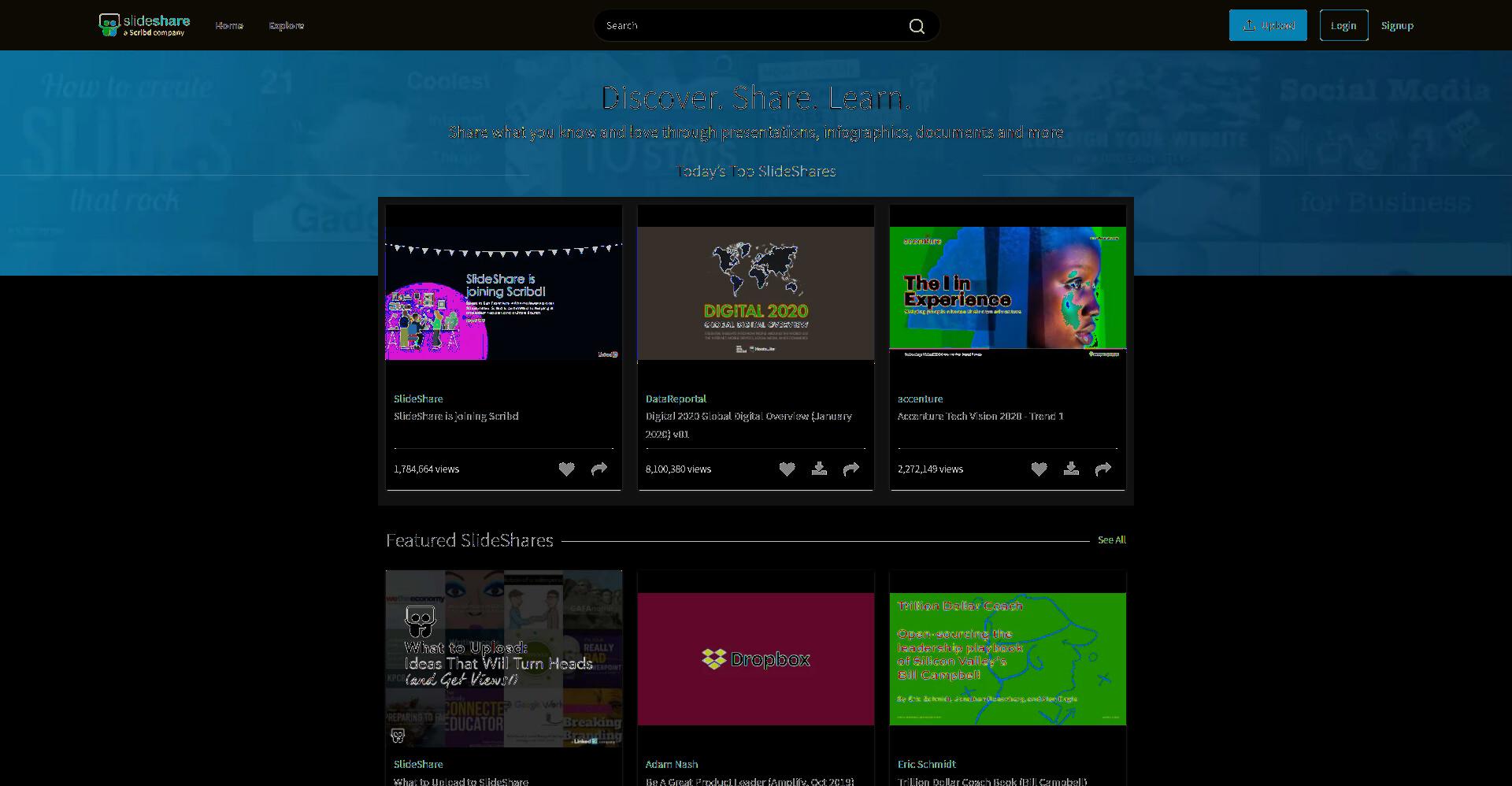Click '1,784,664 views' text

click(x=426, y=469)
